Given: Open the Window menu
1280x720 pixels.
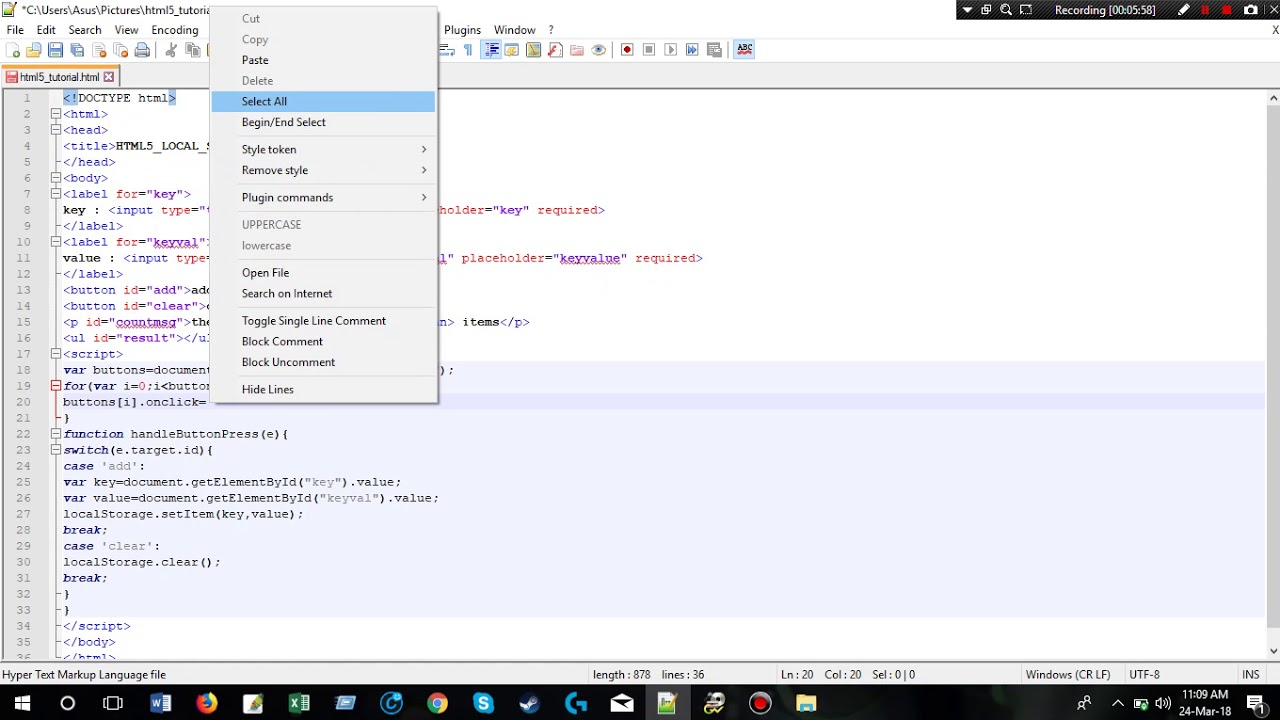Looking at the screenshot, I should pyautogui.click(x=515, y=30).
